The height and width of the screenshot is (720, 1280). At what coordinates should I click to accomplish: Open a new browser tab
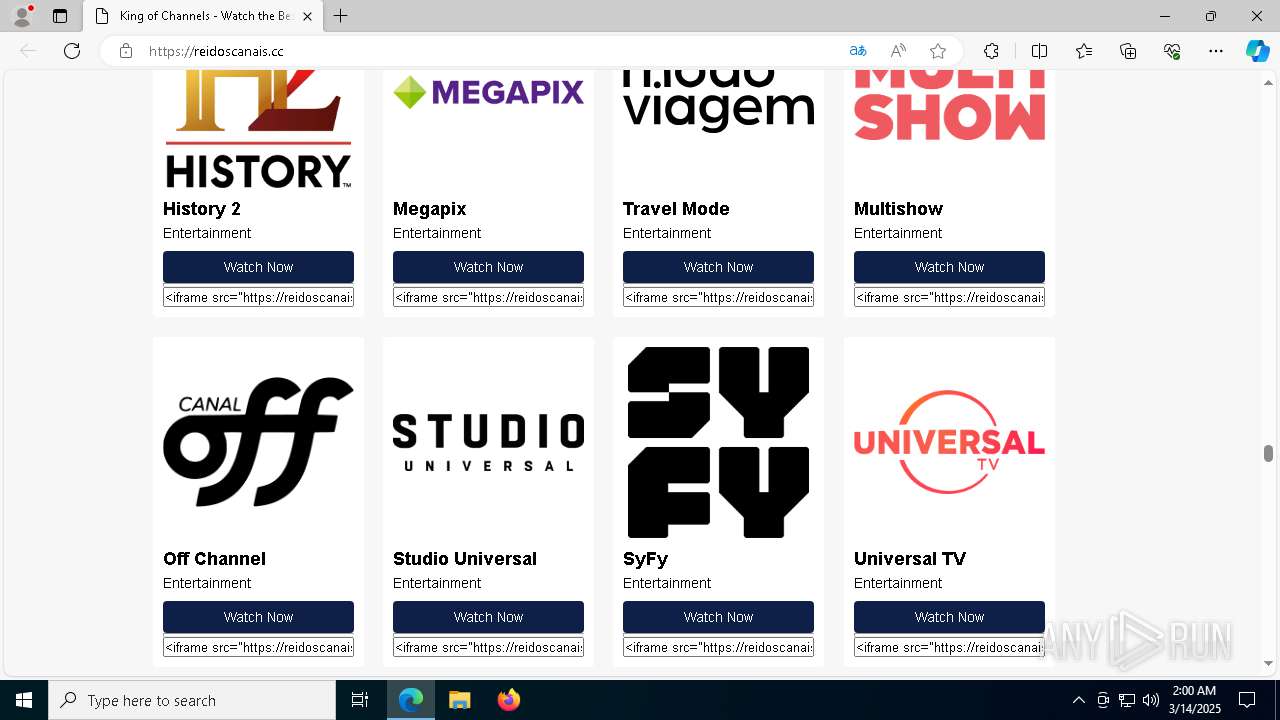pyautogui.click(x=341, y=16)
